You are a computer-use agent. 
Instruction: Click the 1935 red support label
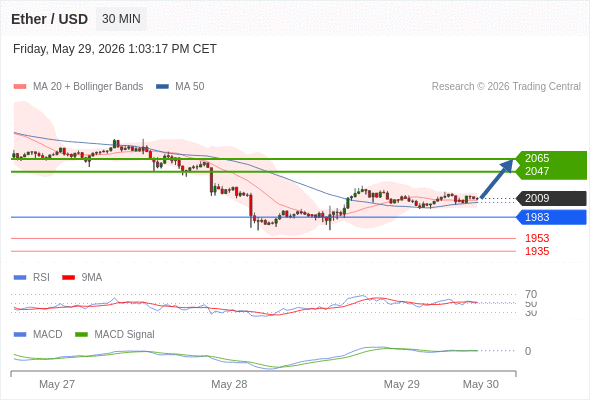[x=537, y=251]
